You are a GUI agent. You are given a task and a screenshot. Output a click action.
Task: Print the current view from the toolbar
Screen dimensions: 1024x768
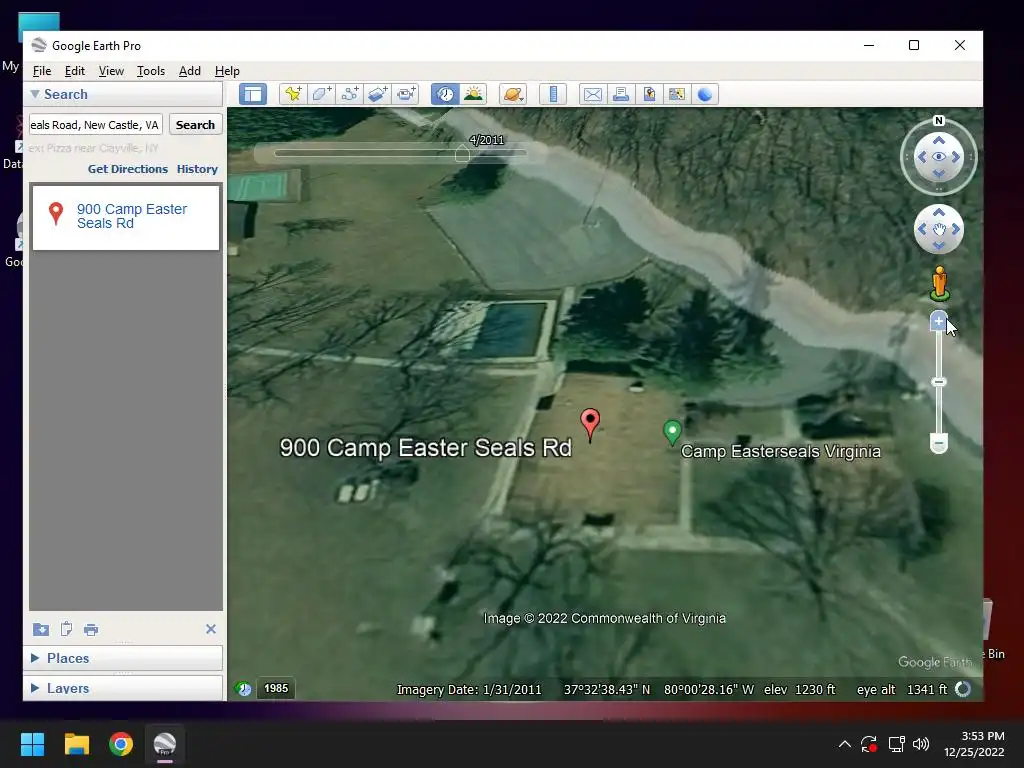coord(620,94)
